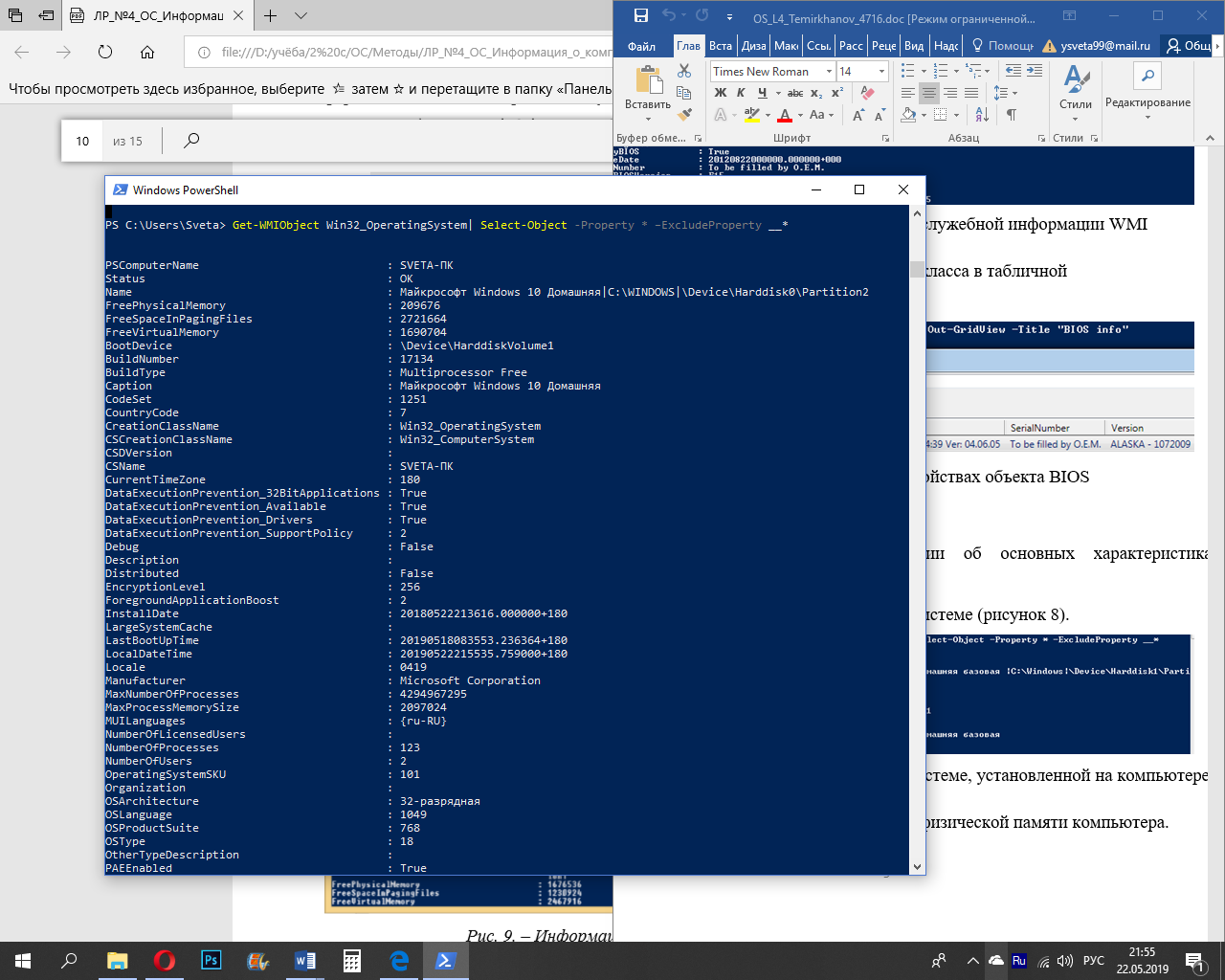This screenshot has height=980, width=1225.
Task: Apply strikethrough formatting in Word
Action: [x=795, y=93]
